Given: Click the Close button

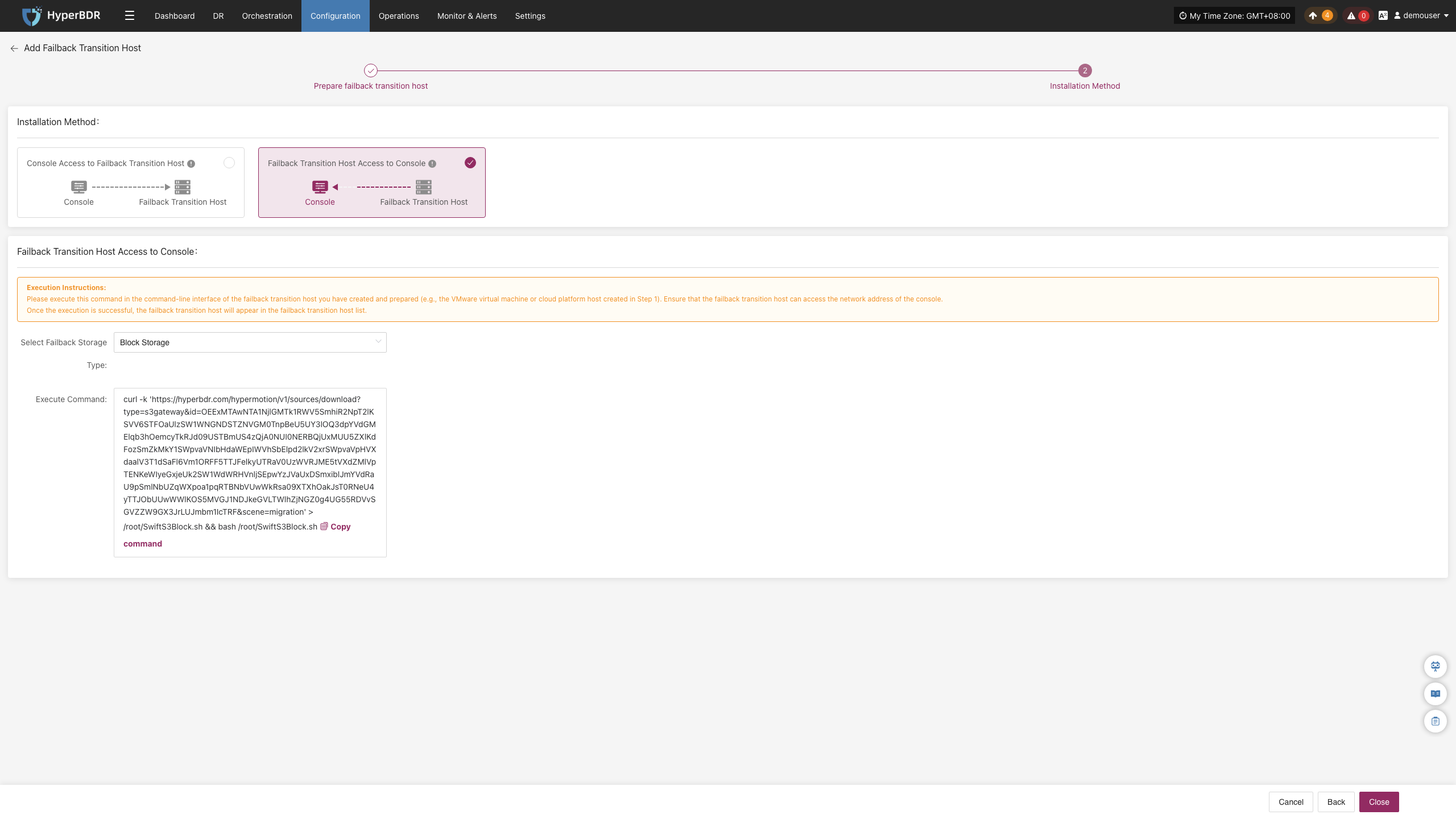Looking at the screenshot, I should (x=1379, y=802).
